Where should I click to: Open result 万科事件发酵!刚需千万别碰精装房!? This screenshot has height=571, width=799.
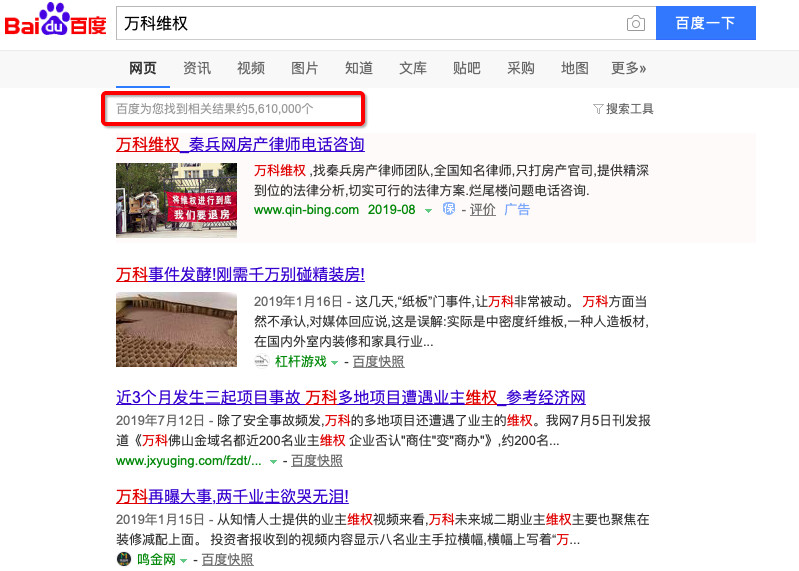(x=241, y=275)
